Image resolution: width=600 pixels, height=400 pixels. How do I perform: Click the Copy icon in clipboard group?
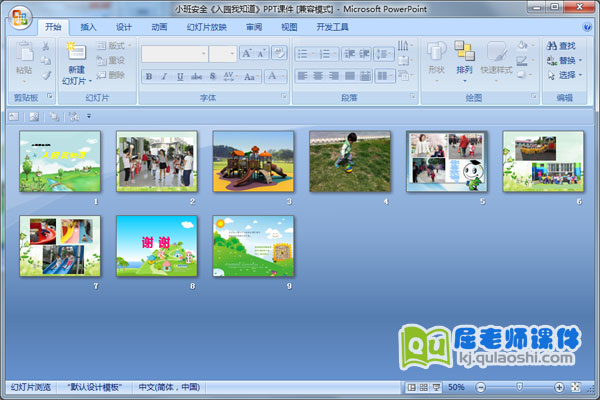coord(46,61)
